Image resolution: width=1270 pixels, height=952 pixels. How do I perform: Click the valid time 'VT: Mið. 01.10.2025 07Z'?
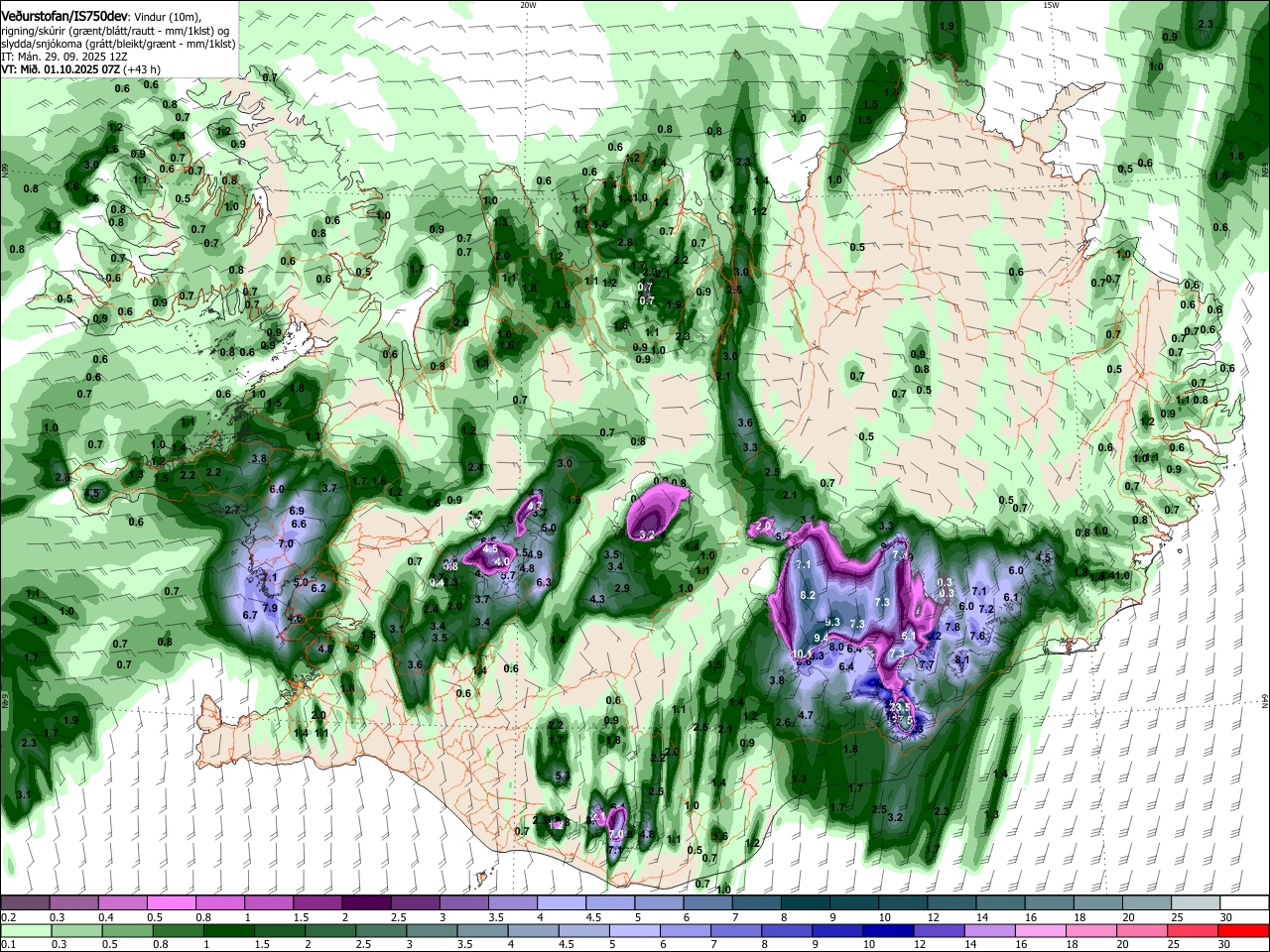point(61,69)
